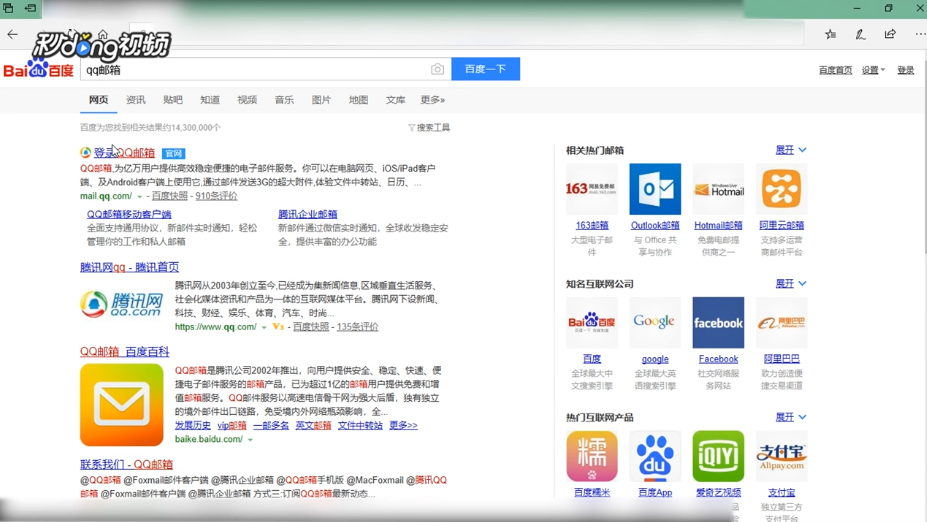Click the 阿里巴巴 logo thumbnail

point(782,322)
